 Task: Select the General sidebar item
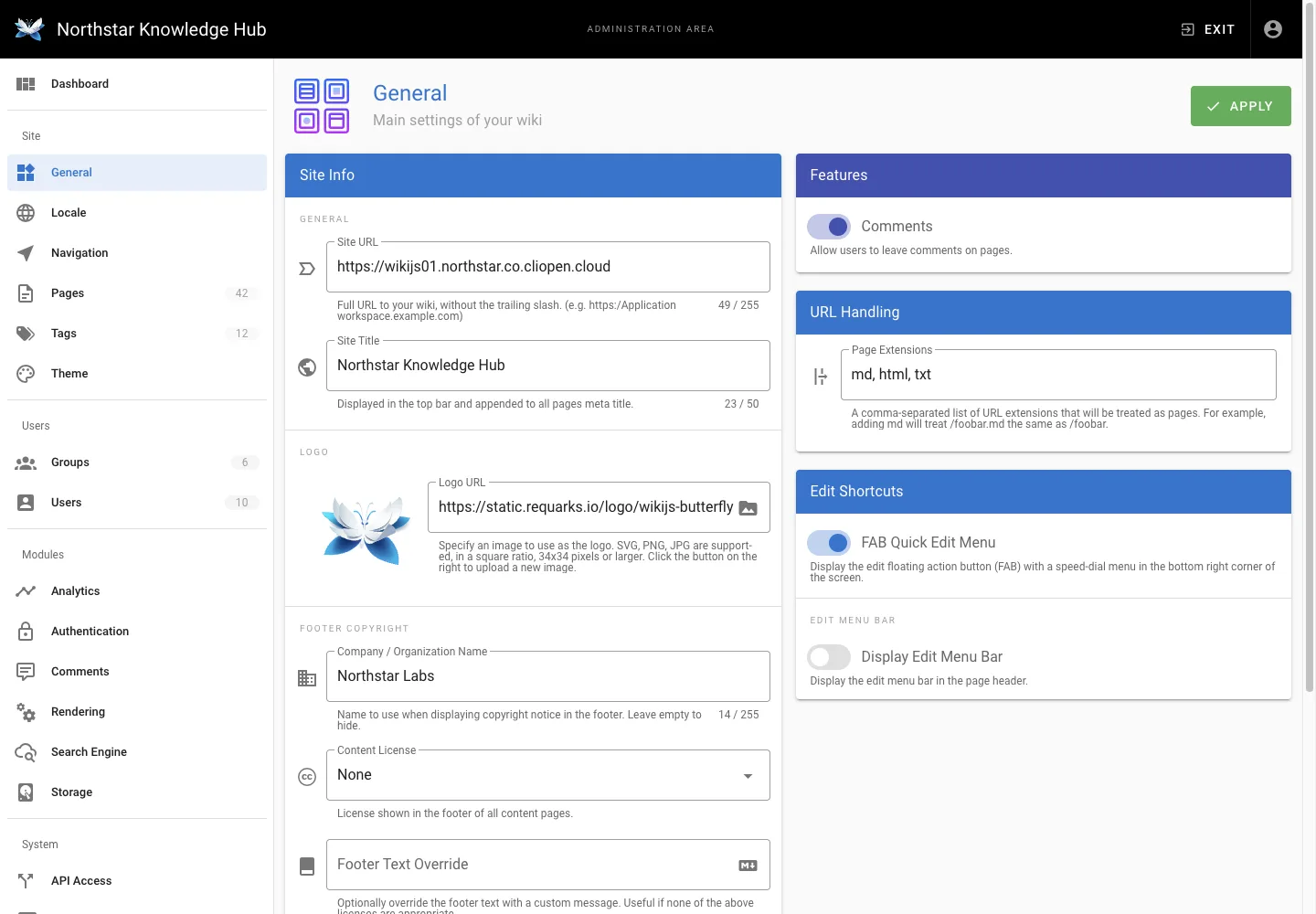point(137,173)
